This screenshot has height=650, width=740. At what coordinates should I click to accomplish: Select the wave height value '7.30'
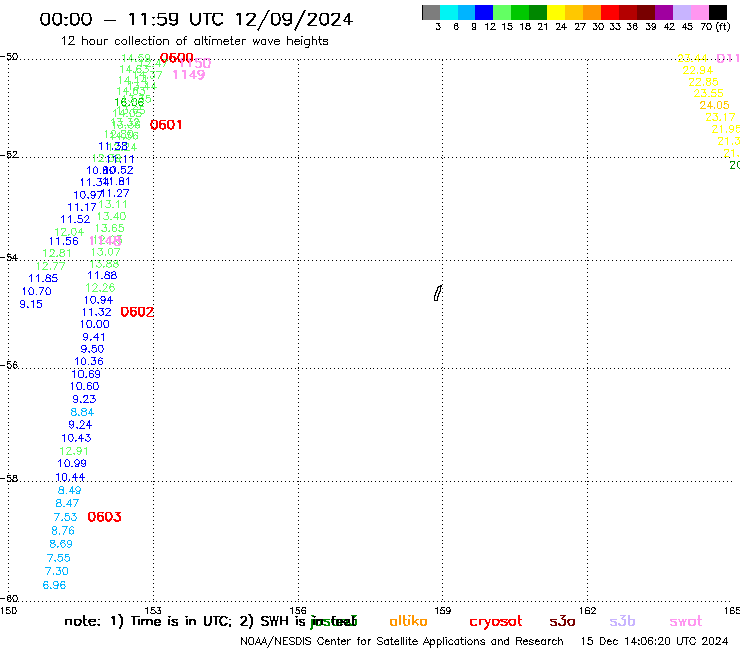[x=57, y=571]
